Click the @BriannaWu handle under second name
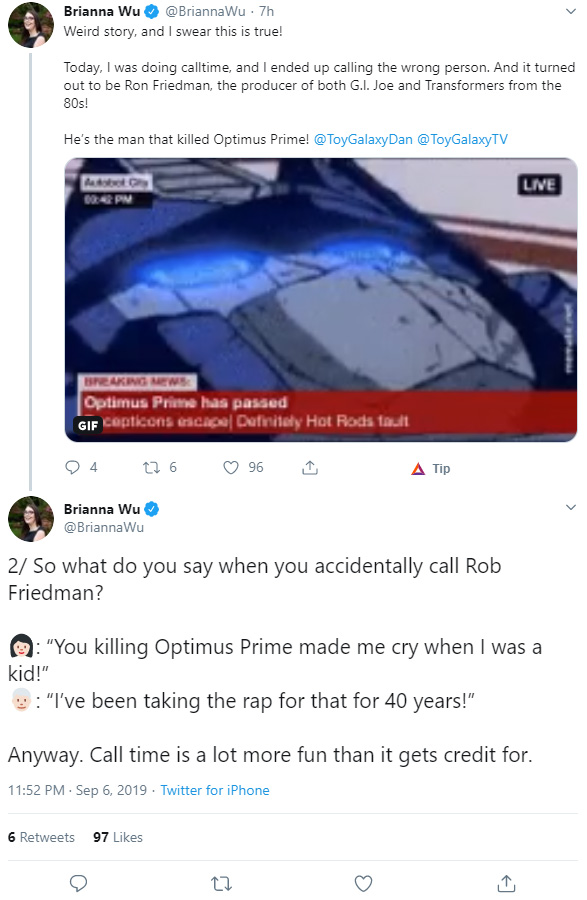Screen dimensions: 587x900 [104, 527]
